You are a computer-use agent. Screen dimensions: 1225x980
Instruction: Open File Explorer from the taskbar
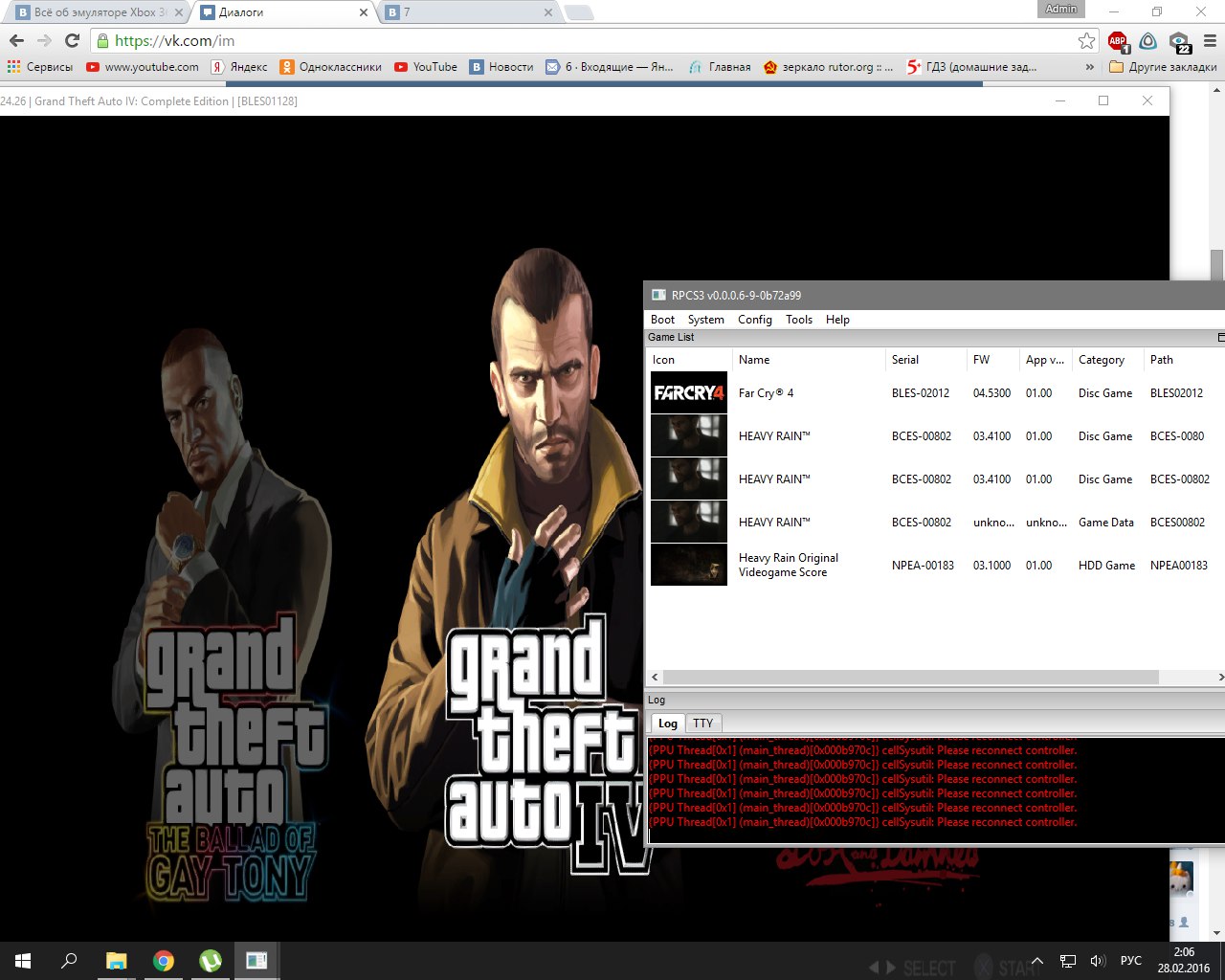pyautogui.click(x=116, y=960)
